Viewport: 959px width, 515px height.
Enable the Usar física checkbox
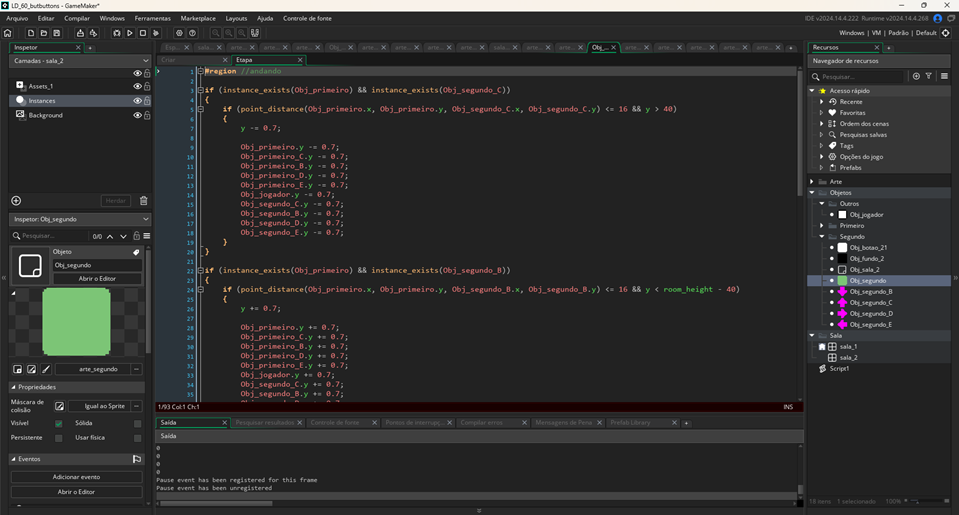pos(138,438)
